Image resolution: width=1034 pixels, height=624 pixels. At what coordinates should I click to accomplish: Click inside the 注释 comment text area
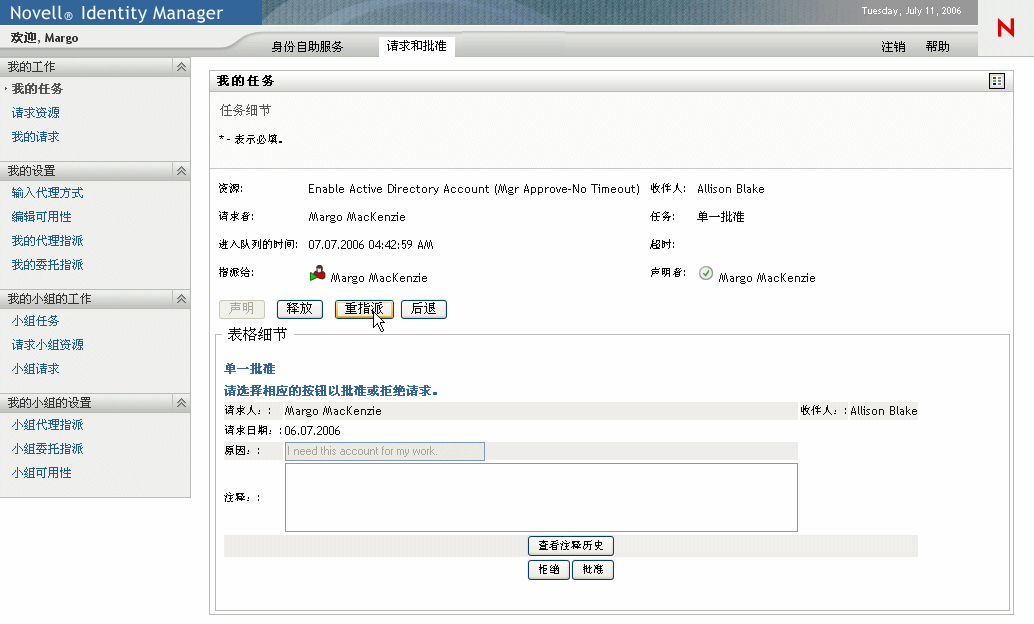click(541, 497)
